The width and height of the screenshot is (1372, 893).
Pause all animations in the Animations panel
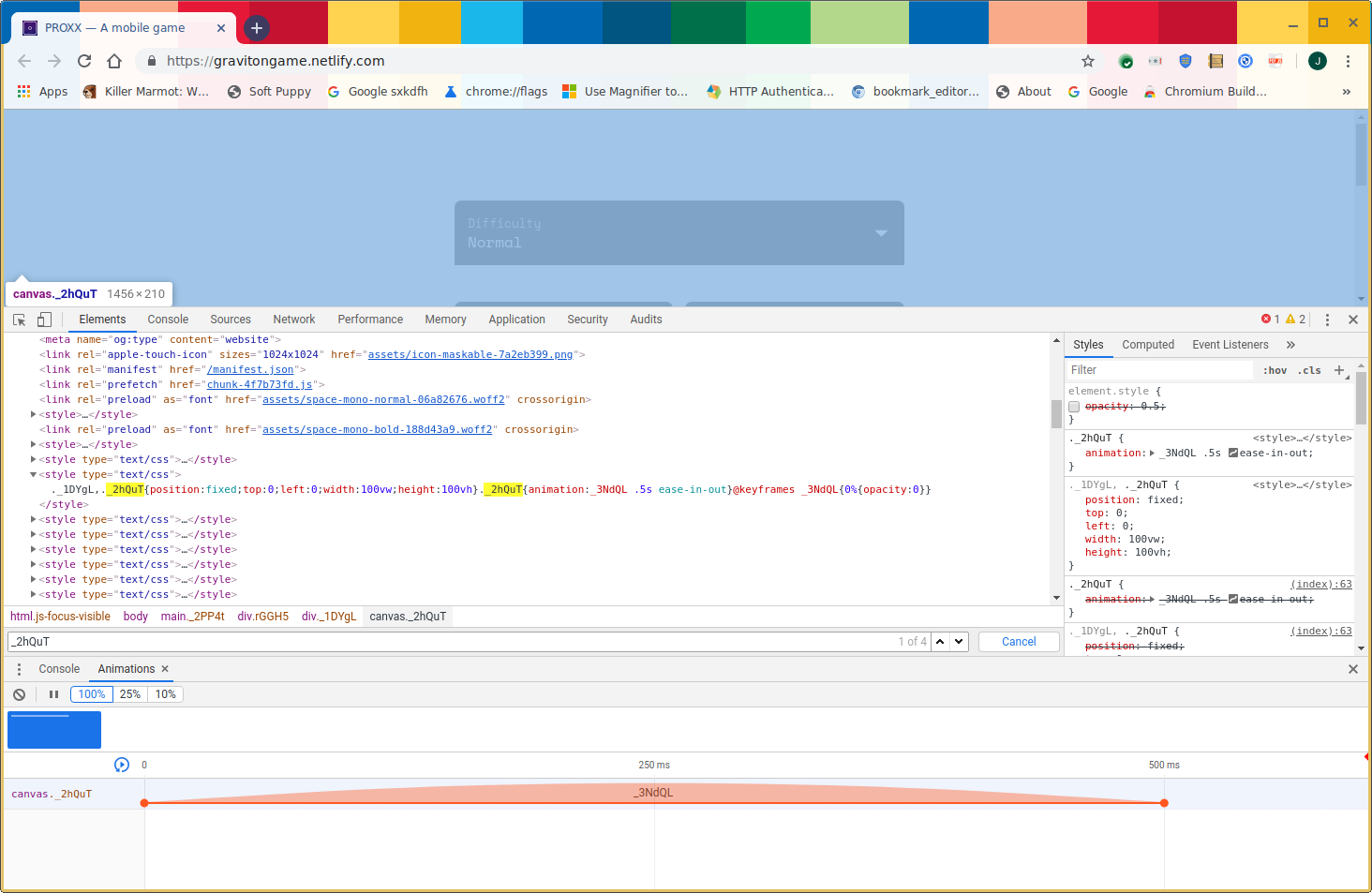point(53,693)
